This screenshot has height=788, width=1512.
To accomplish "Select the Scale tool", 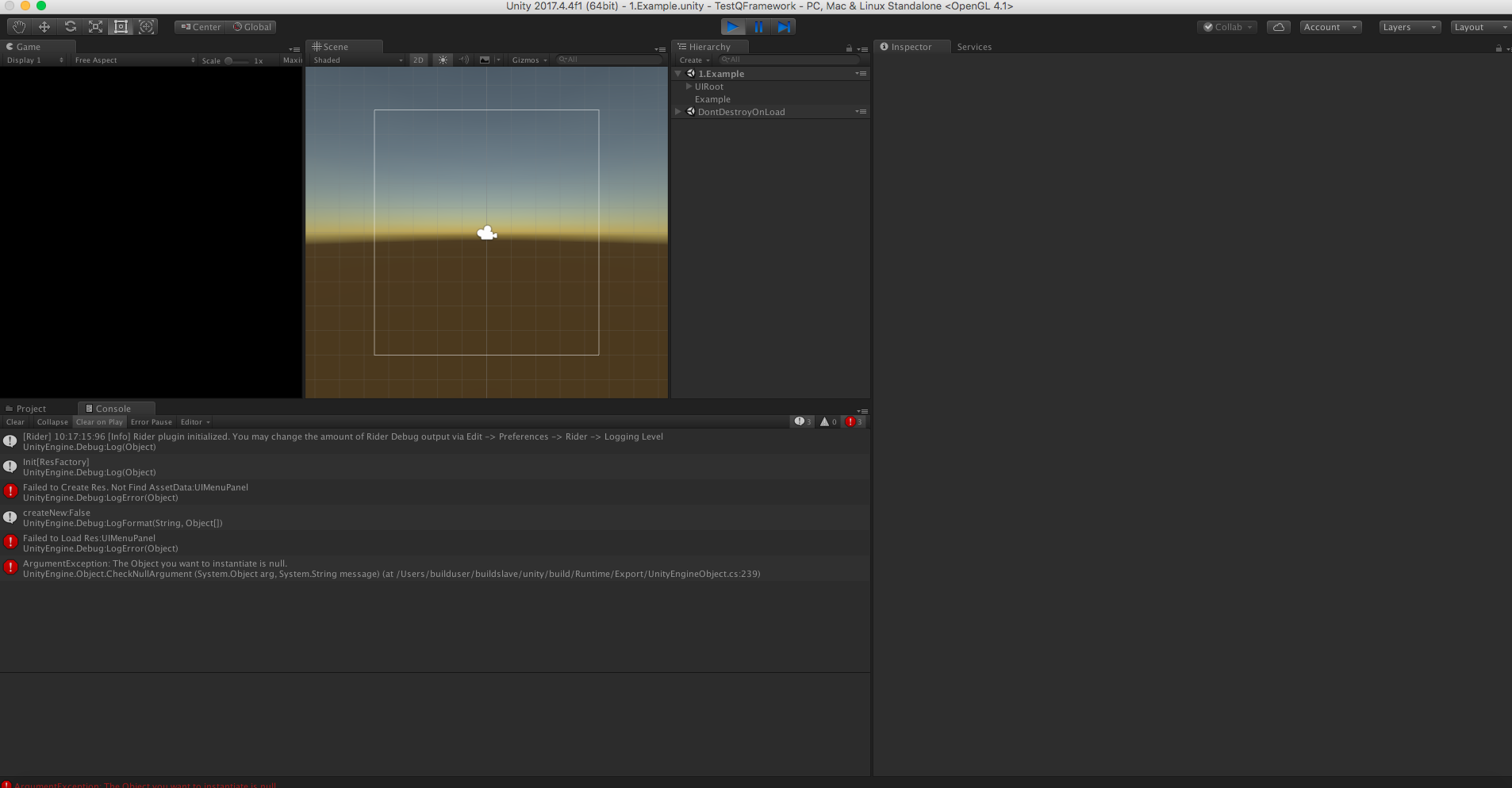I will (95, 26).
